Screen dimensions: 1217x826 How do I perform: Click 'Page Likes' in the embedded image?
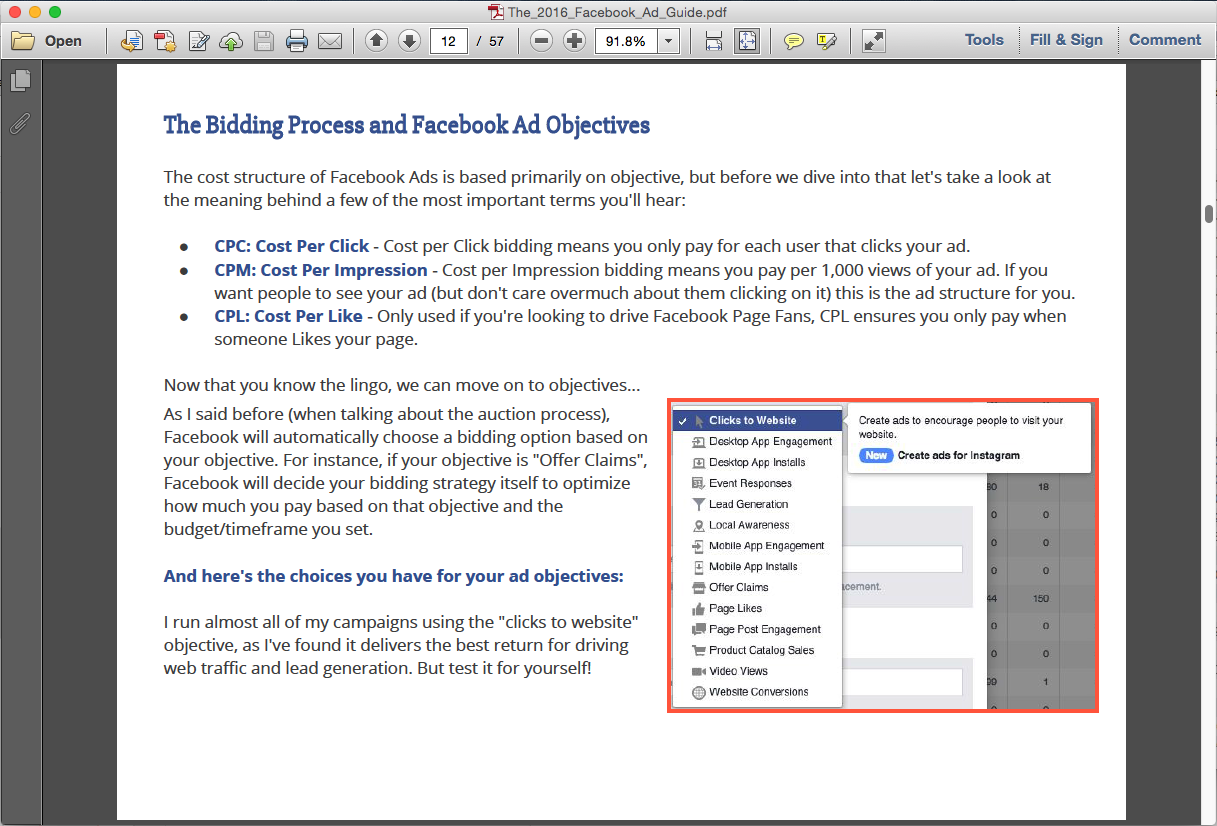tap(736, 608)
